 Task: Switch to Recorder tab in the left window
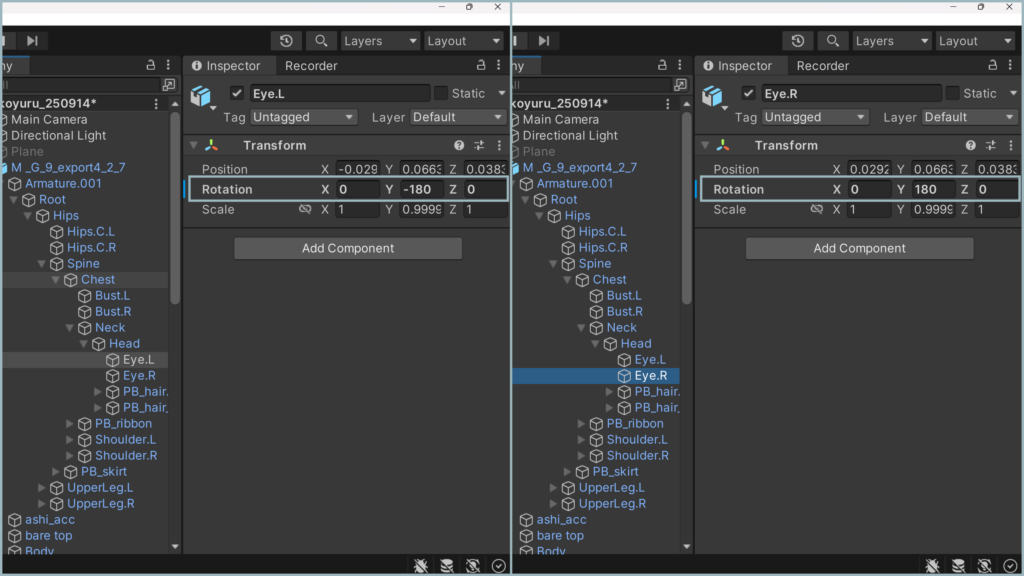311,66
